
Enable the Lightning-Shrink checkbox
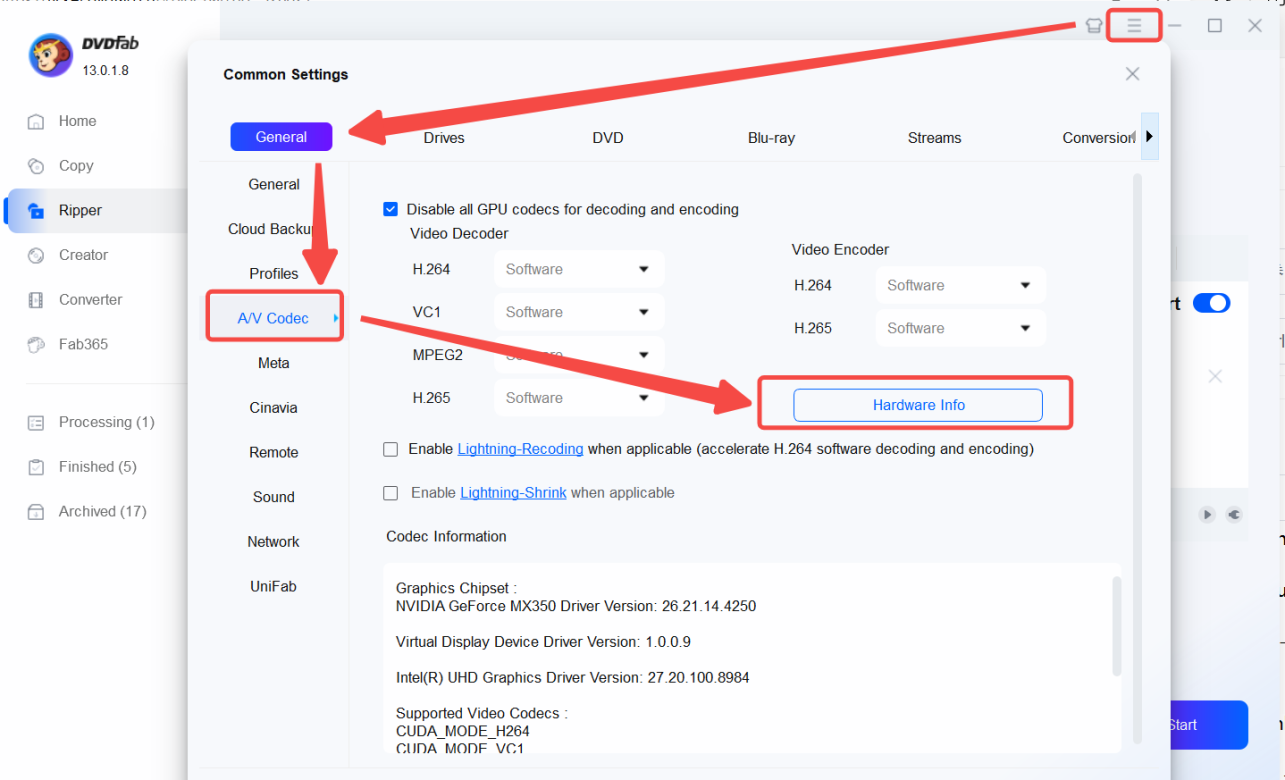(391, 493)
